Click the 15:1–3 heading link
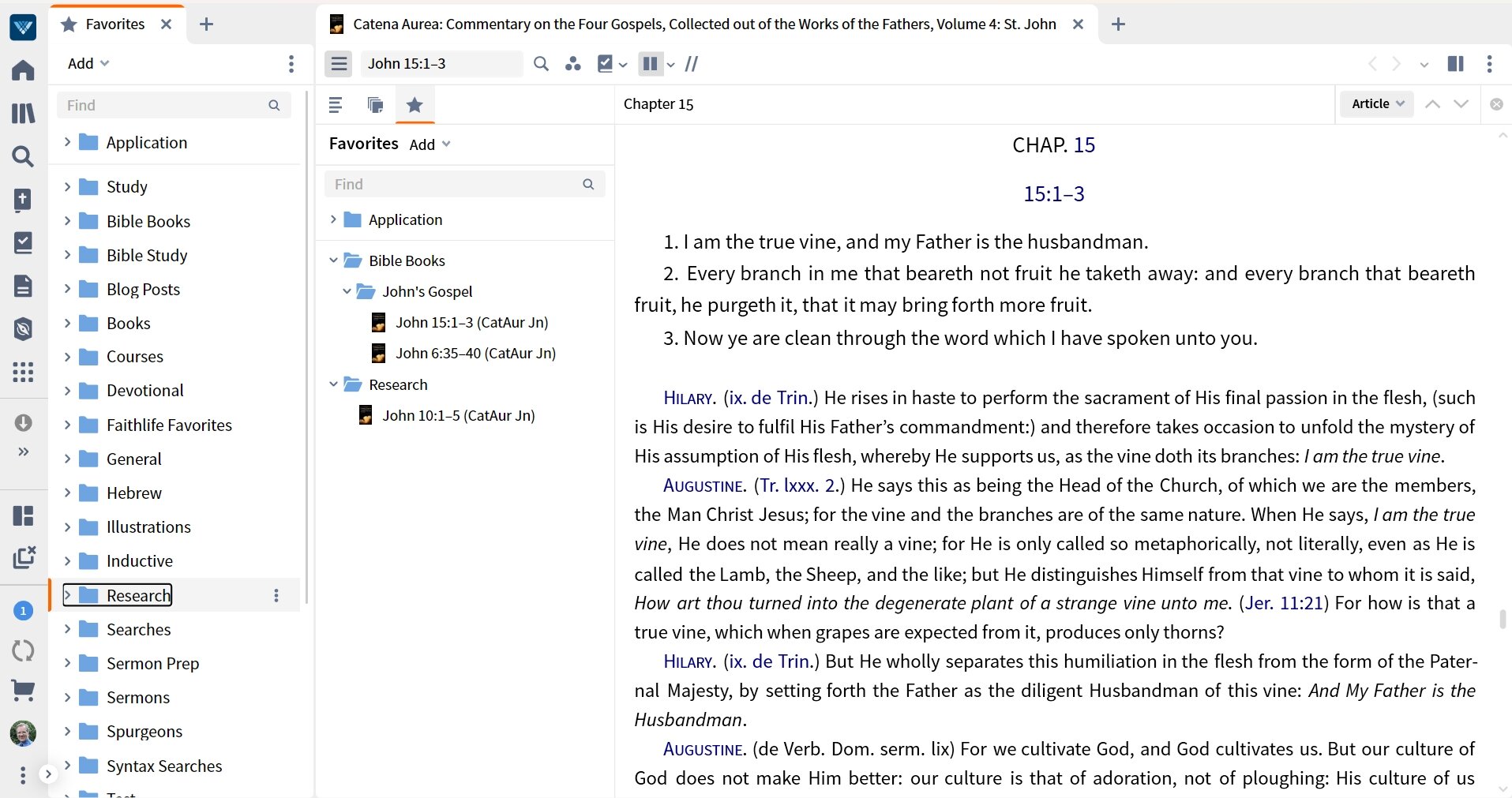This screenshot has height=798, width=1512. tap(1053, 193)
